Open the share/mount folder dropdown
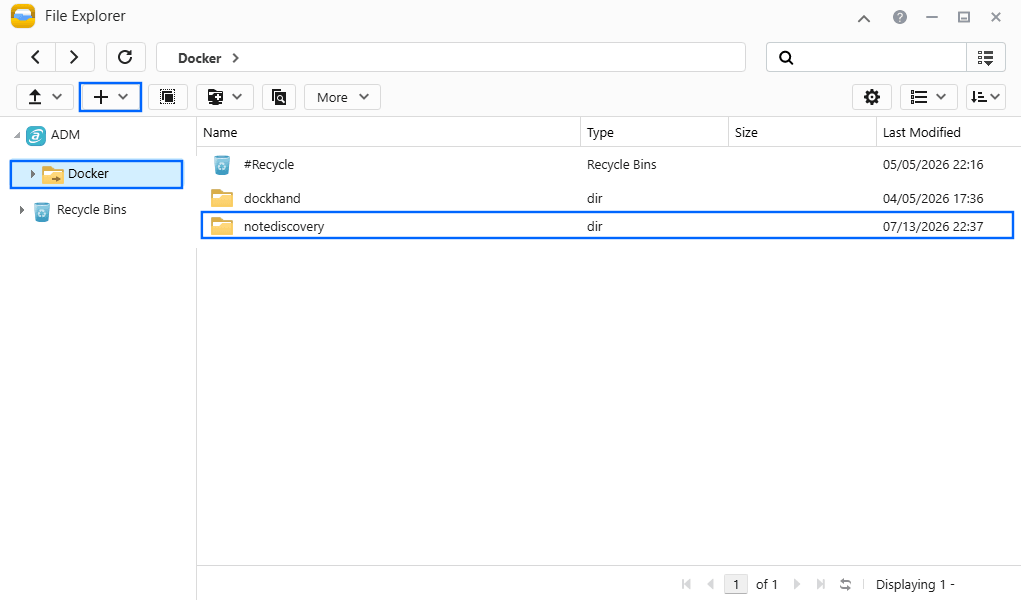 tap(225, 97)
